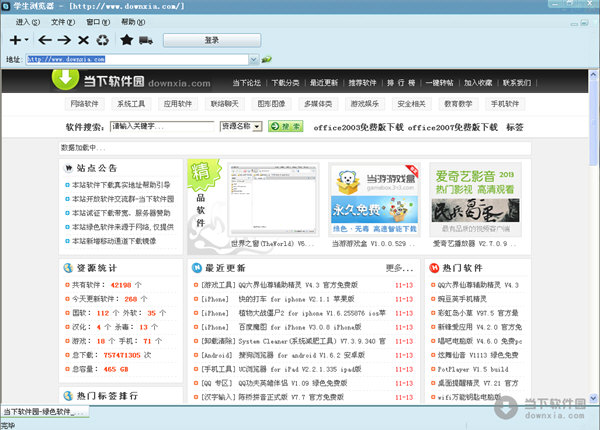Open 彩虹岛小草 V97.5 in 热门软件
Screen dimensions: 600x430
tap(478, 313)
